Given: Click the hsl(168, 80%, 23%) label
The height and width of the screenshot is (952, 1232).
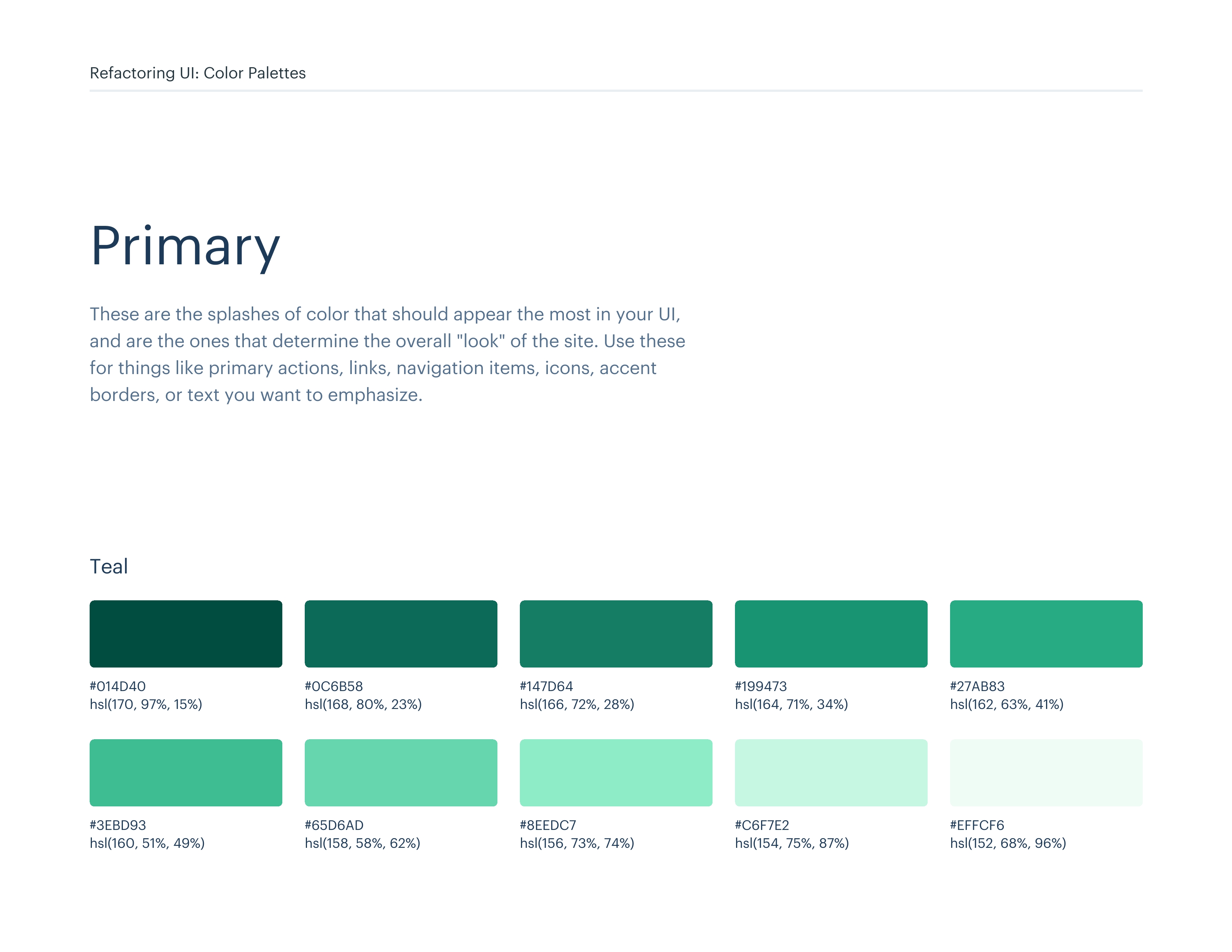Looking at the screenshot, I should pos(363,704).
